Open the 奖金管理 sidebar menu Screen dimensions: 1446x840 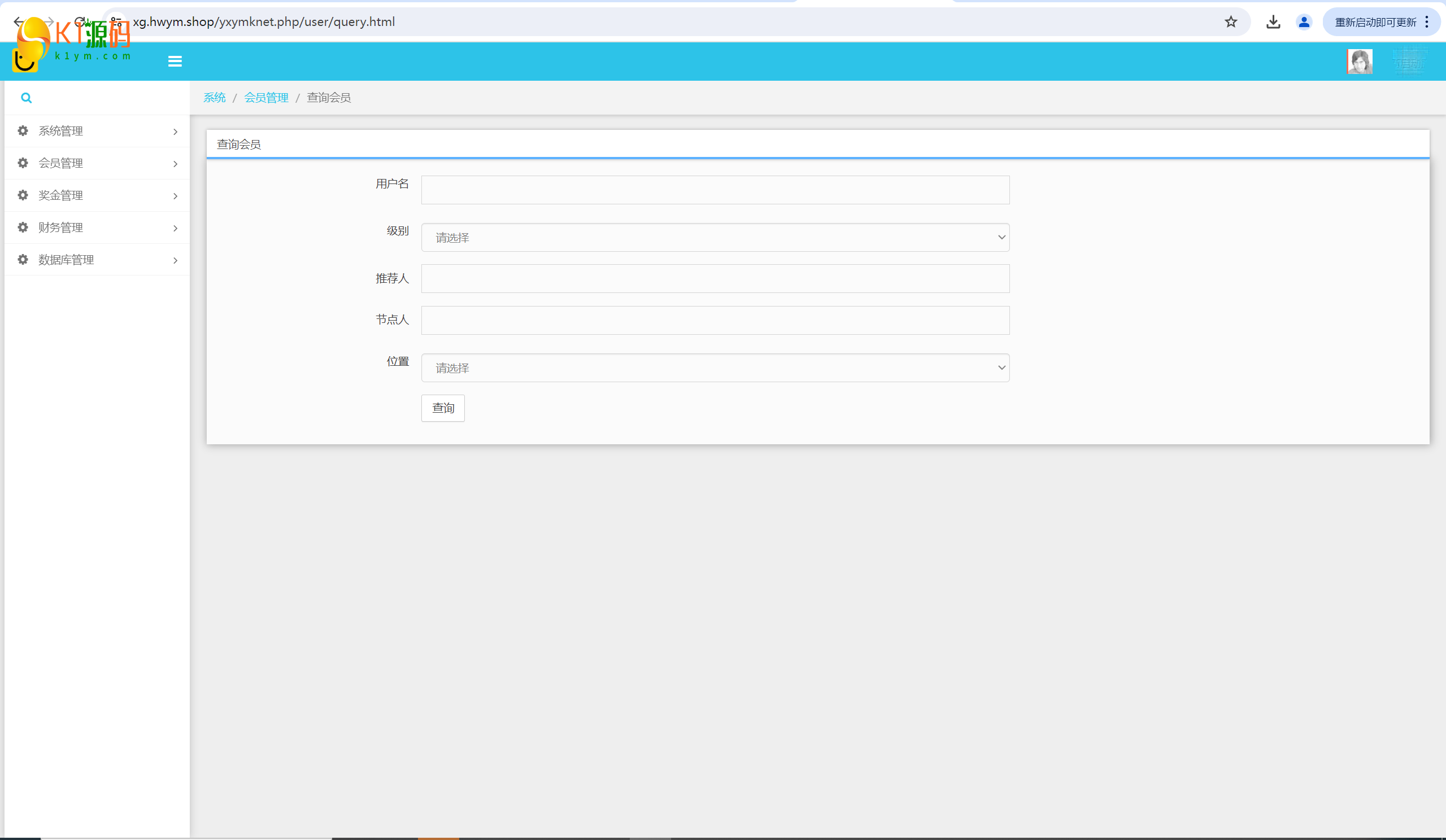pos(97,195)
